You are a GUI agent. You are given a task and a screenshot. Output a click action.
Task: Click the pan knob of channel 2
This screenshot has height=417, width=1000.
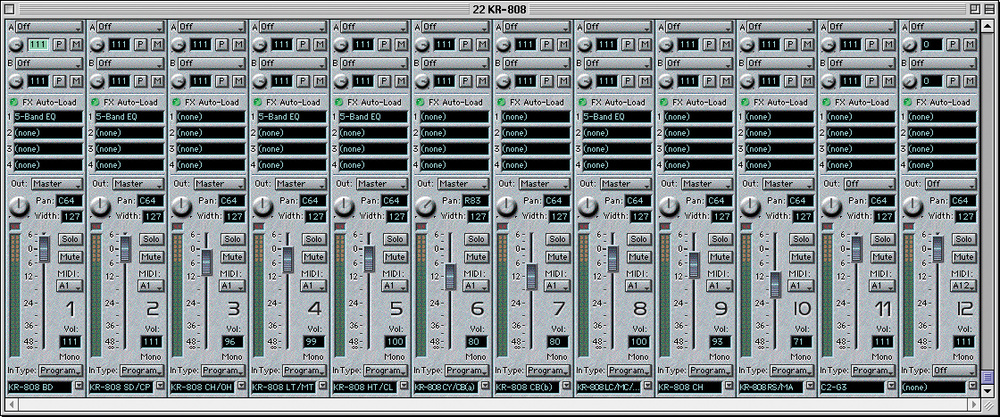click(101, 207)
